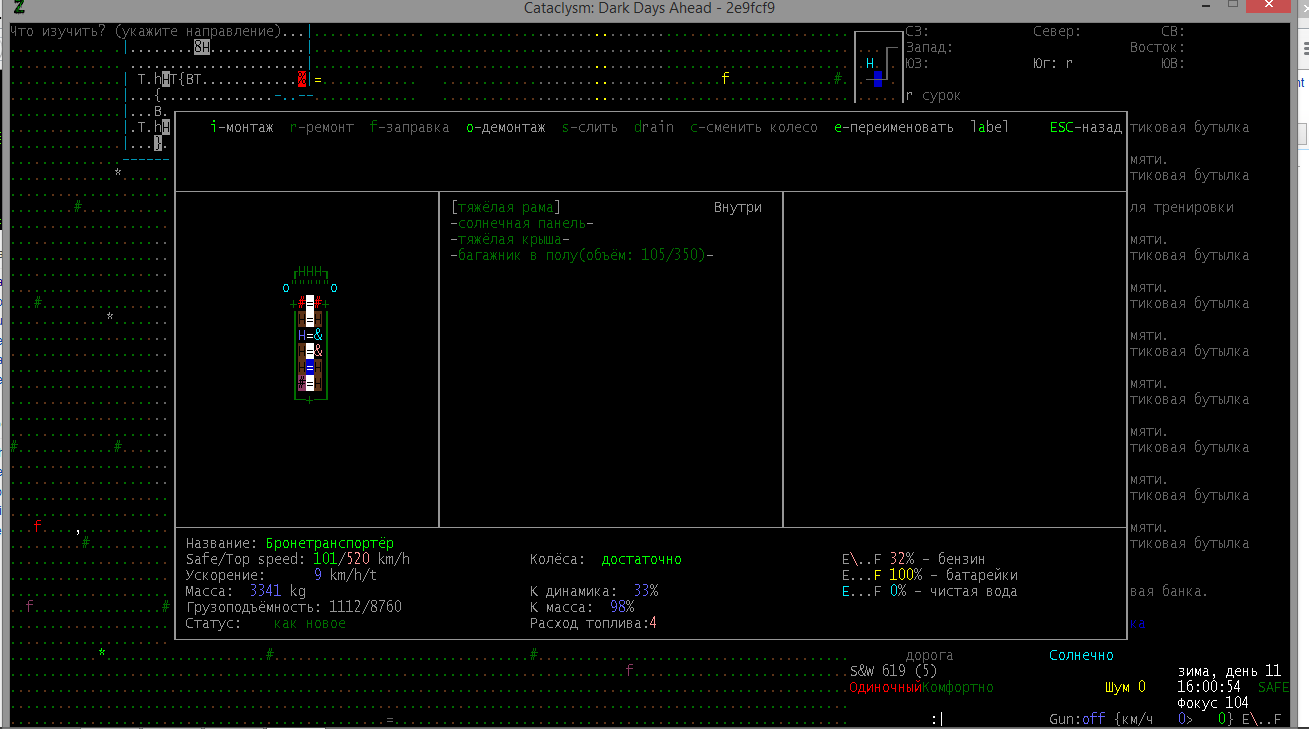Click the Фокус 104 indicator
This screenshot has height=729, width=1309.
point(1214,703)
